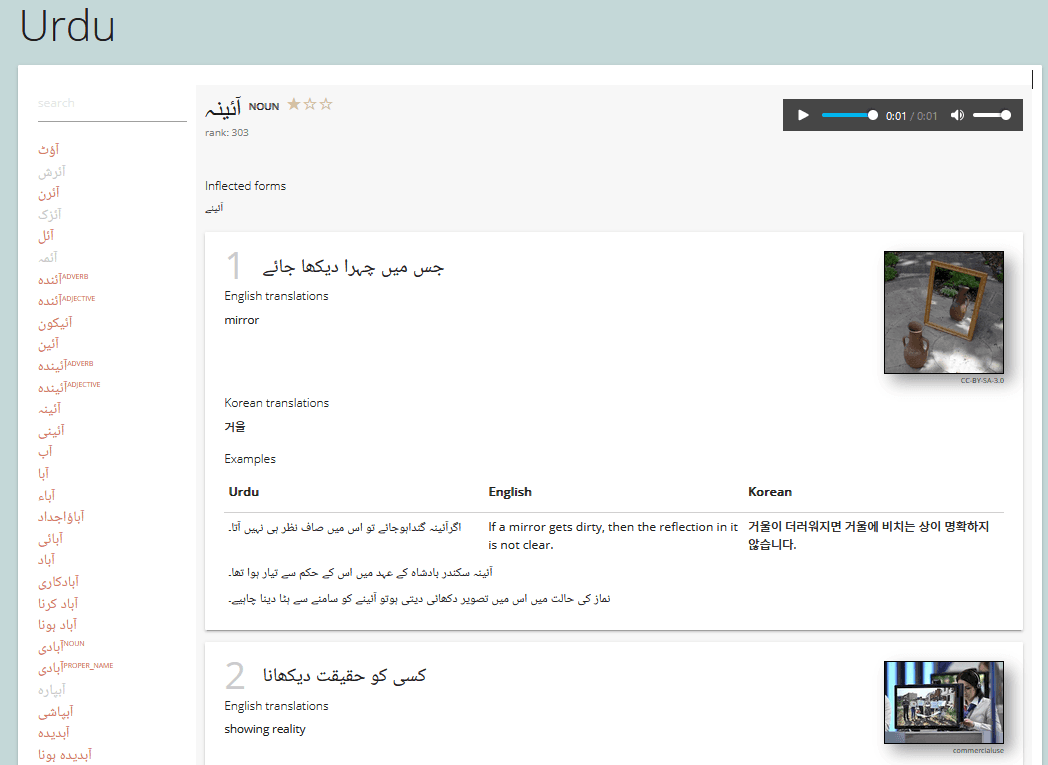Click the mirror photo for sense 1

[x=943, y=312]
